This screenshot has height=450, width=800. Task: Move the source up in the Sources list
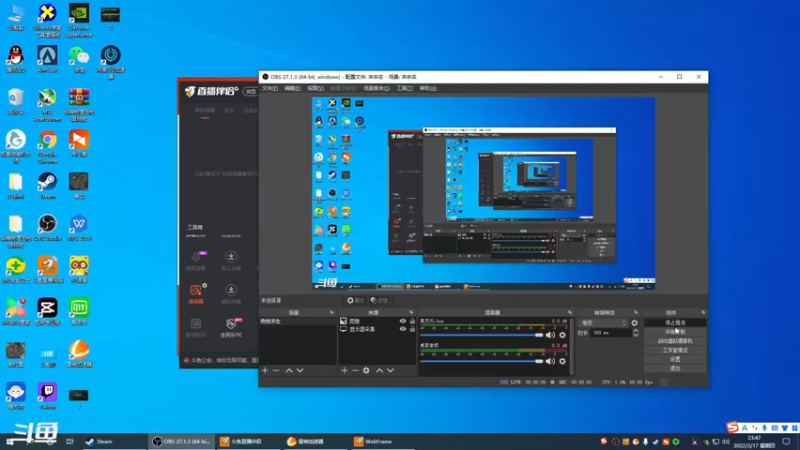click(x=379, y=370)
